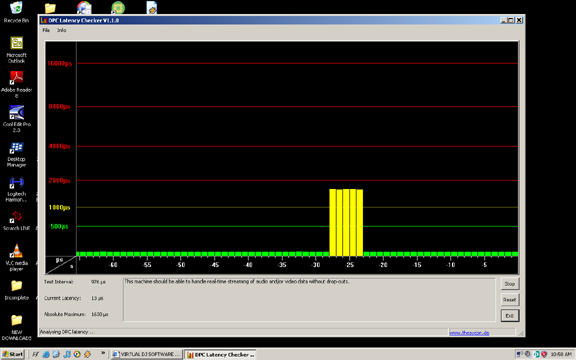Click the Reset button

tap(510, 300)
